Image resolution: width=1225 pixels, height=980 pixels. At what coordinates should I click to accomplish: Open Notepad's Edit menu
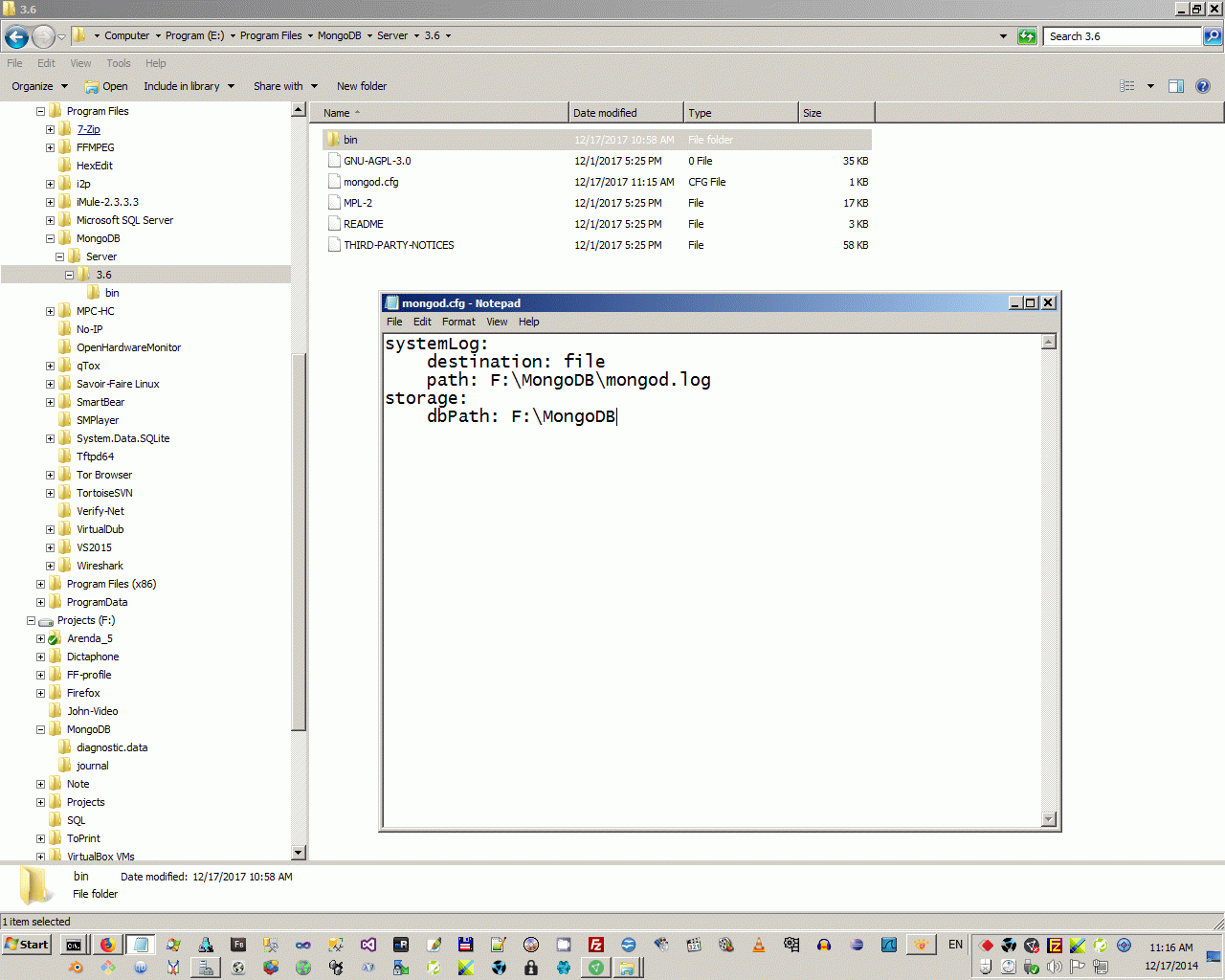pos(422,322)
